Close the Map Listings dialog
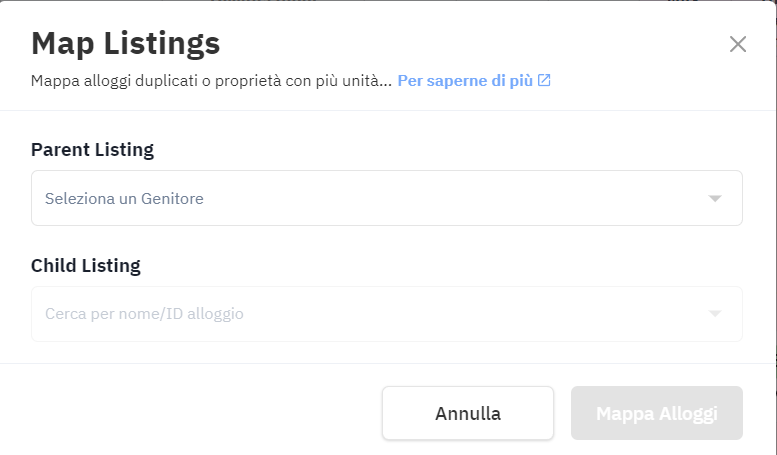 point(738,44)
